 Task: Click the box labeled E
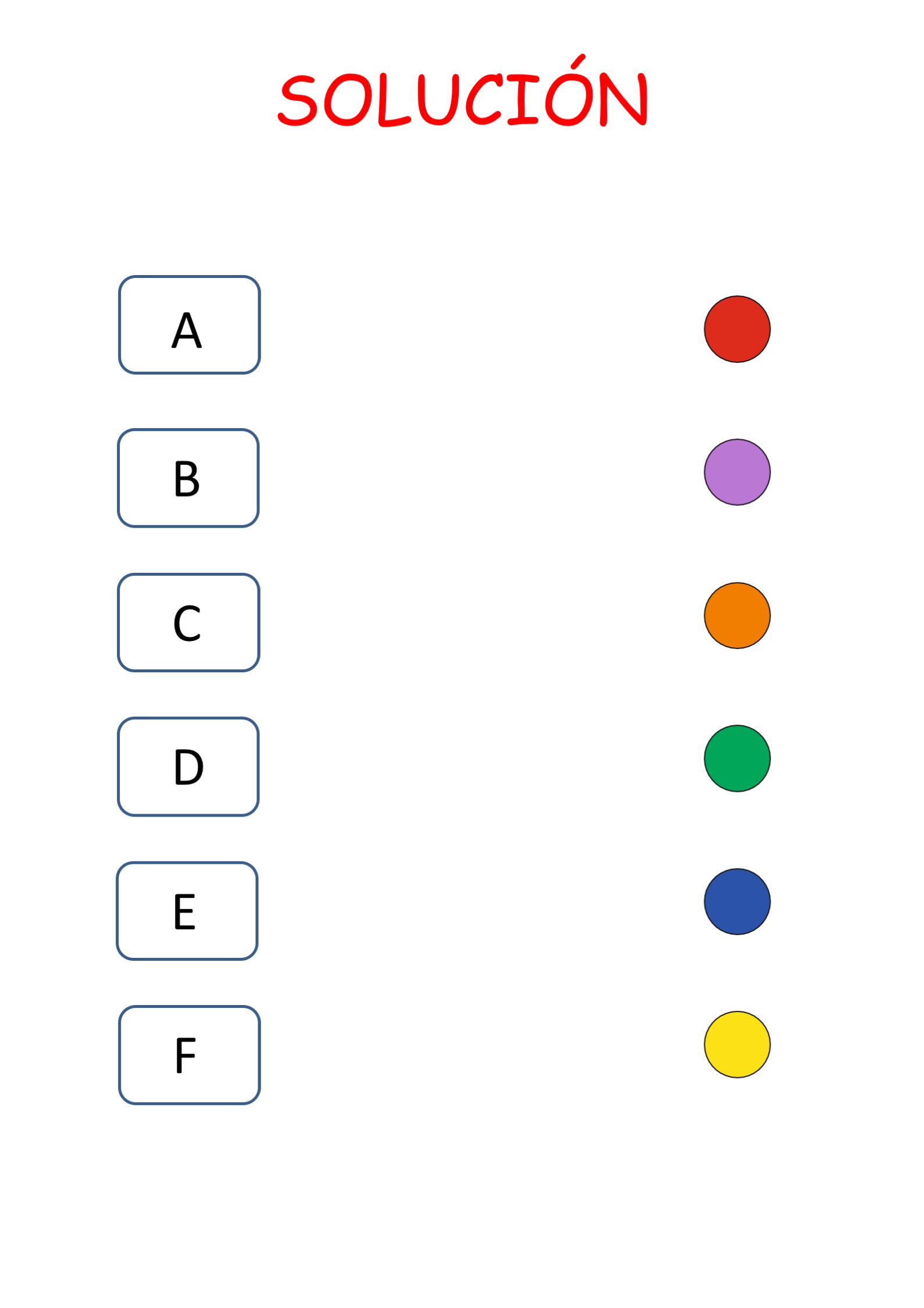187,911
